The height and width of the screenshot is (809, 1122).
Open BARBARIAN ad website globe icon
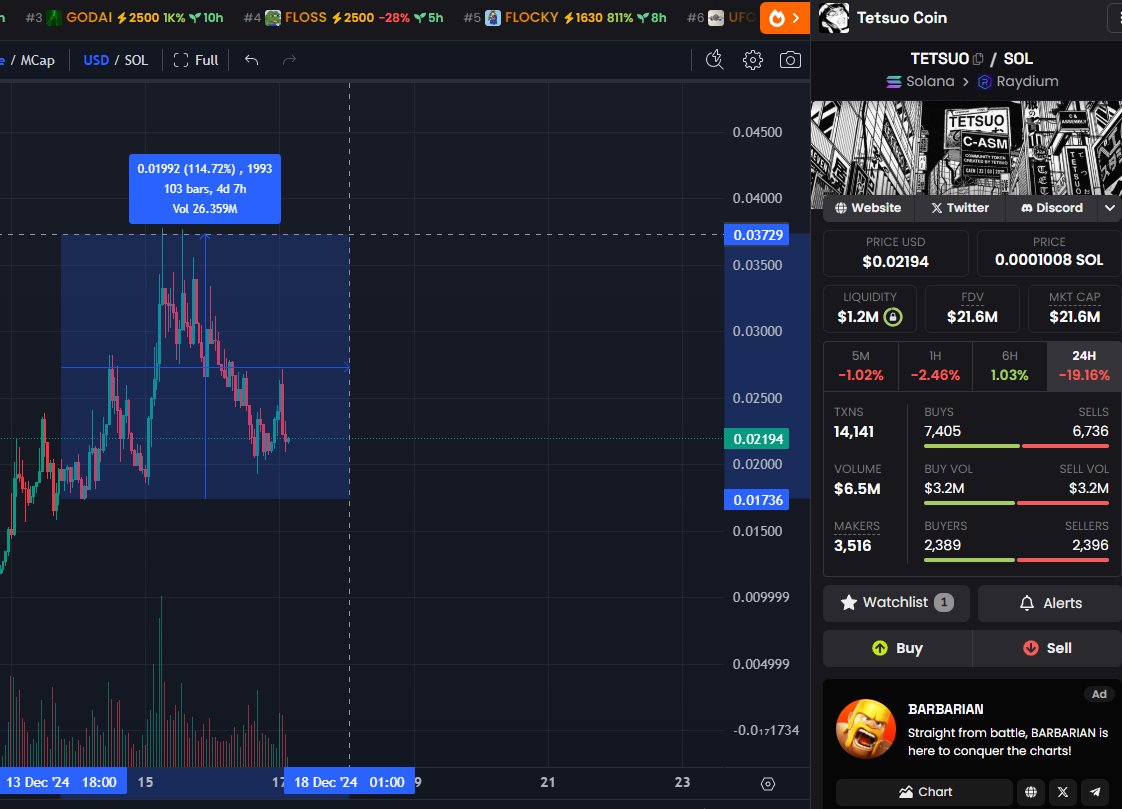pos(1030,792)
